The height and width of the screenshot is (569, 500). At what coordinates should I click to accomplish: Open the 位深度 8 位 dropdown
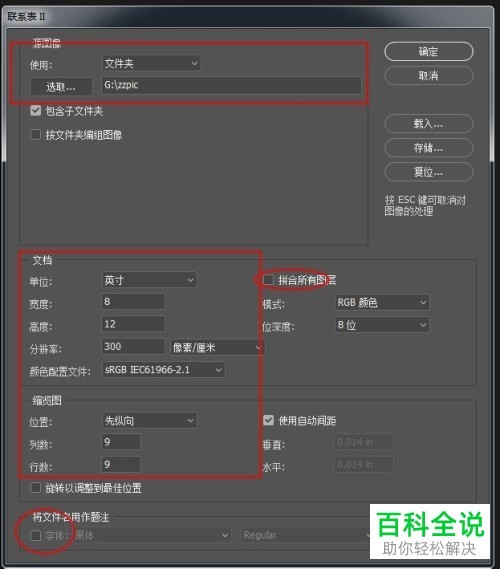coord(382,325)
